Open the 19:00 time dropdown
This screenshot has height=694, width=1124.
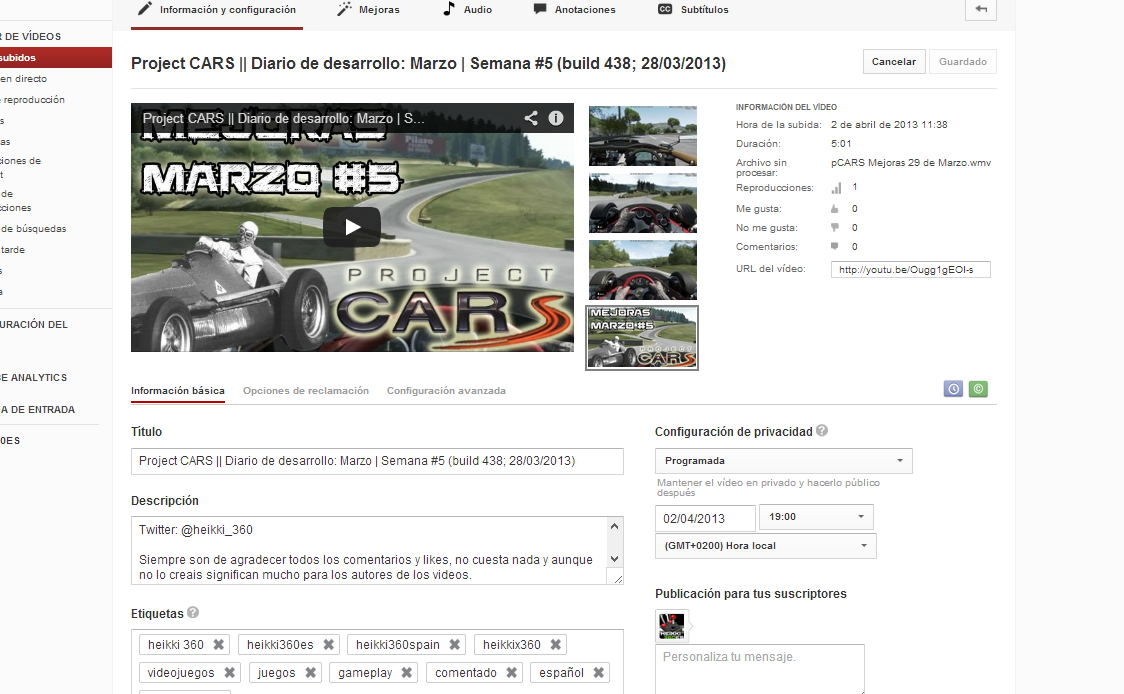[816, 517]
